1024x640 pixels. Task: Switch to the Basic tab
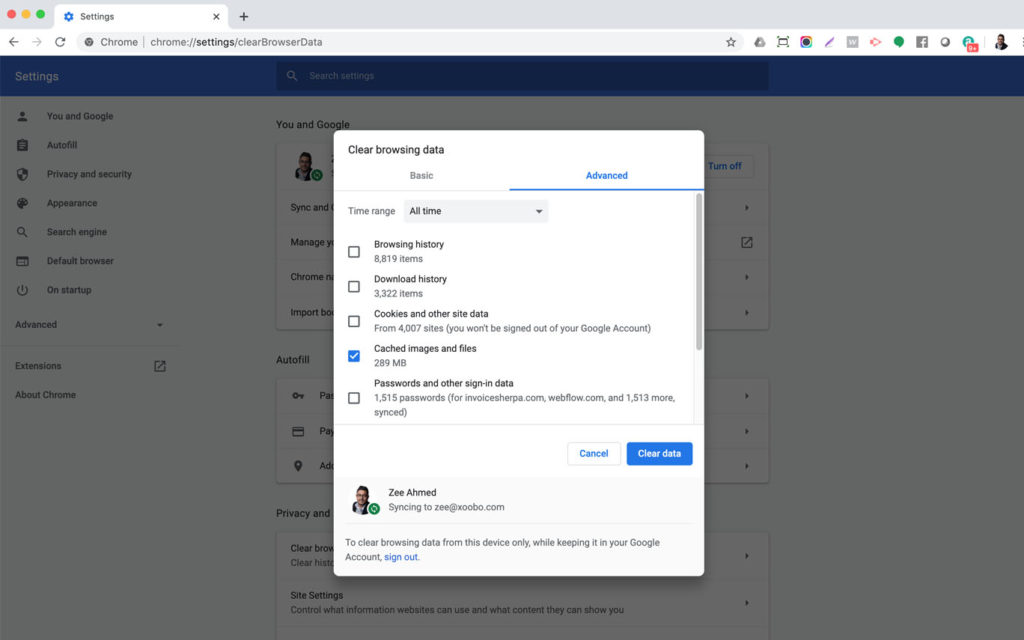coord(421,176)
